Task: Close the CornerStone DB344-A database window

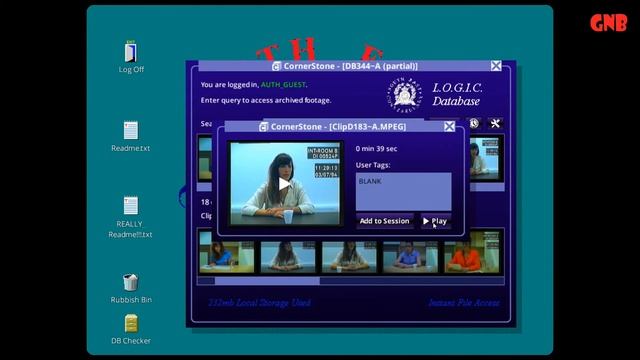Action: (x=496, y=66)
